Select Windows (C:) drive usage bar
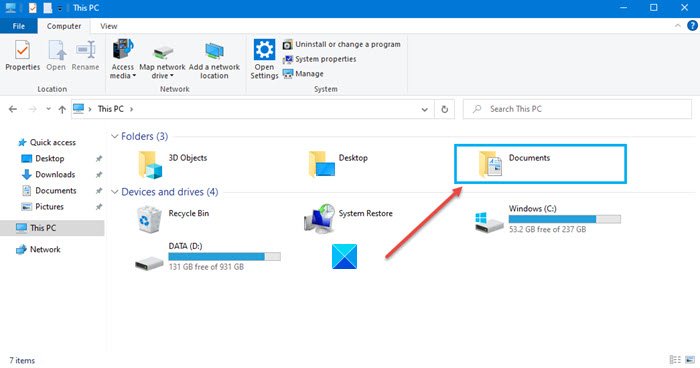The width and height of the screenshot is (700, 368). tap(564, 219)
